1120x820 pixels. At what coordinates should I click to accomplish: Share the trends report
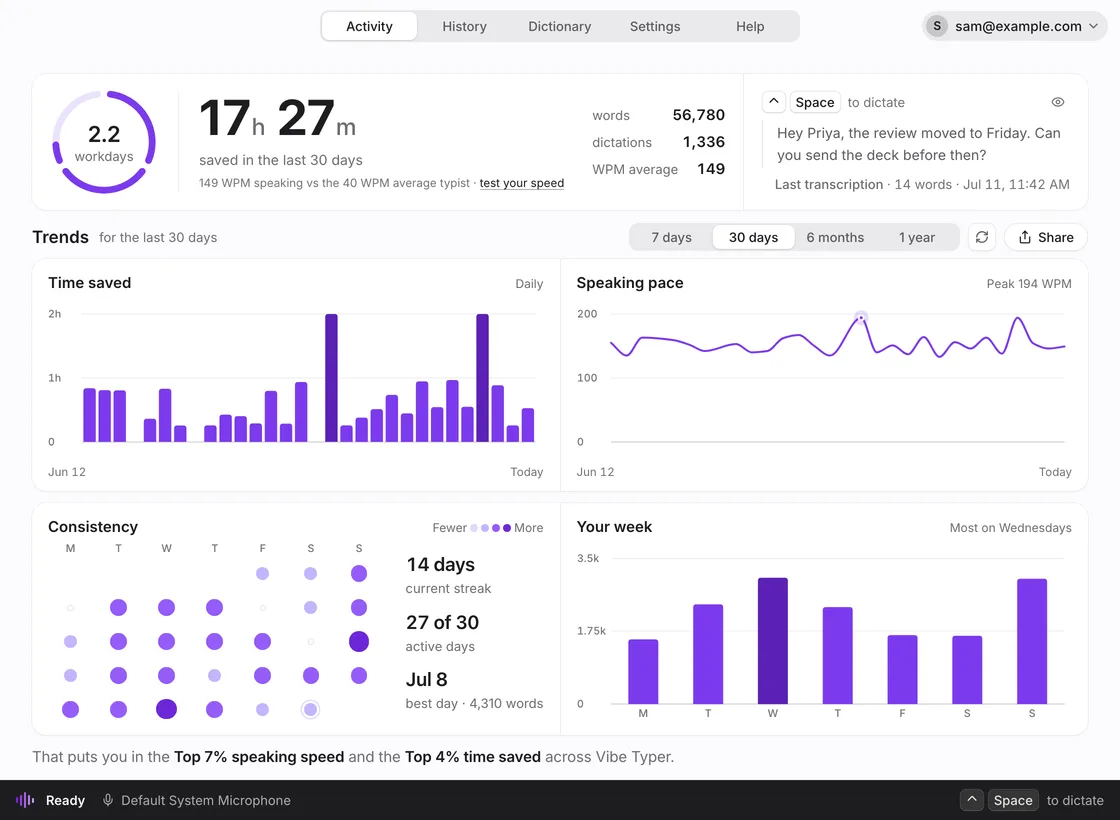tap(1046, 237)
